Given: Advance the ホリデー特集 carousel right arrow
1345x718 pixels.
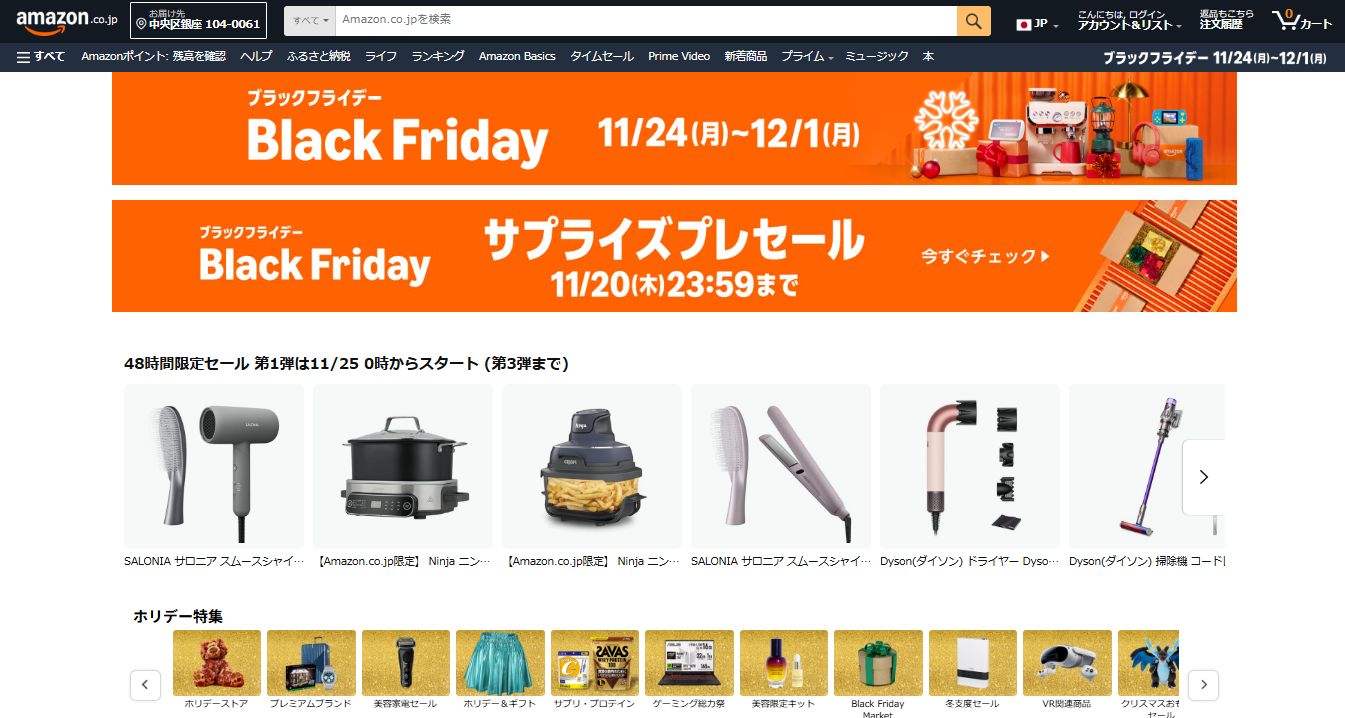Looking at the screenshot, I should click(1203, 685).
